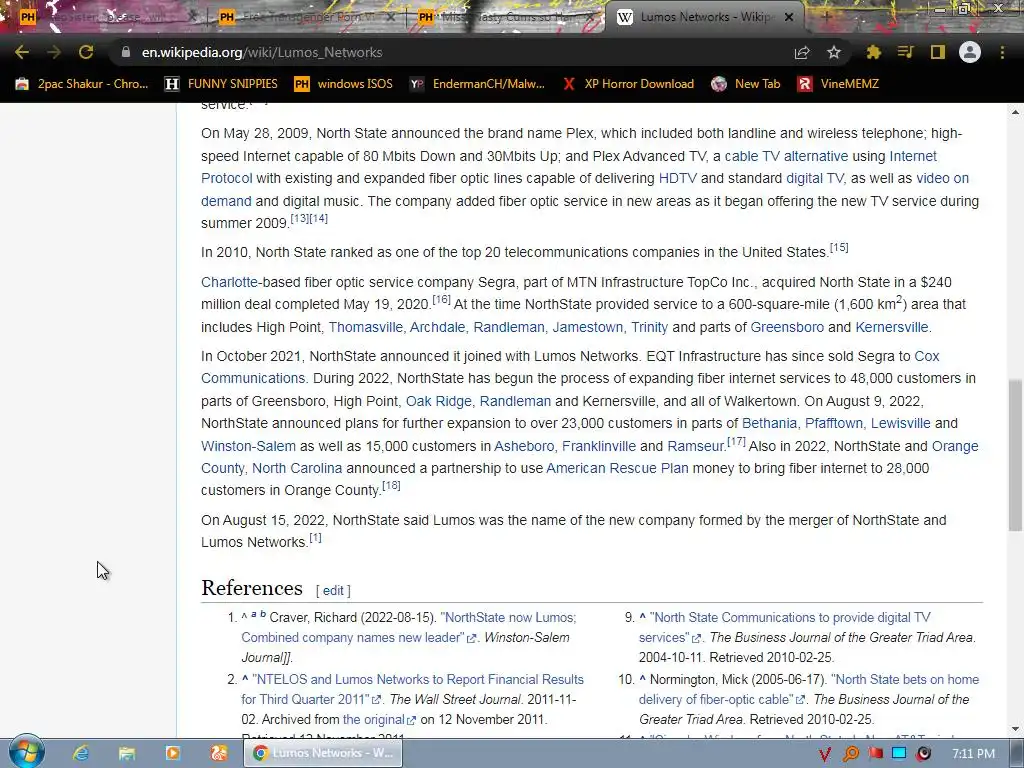Image resolution: width=1024 pixels, height=768 pixels.
Task: Follow the Kernersville link
Action: 891,327
